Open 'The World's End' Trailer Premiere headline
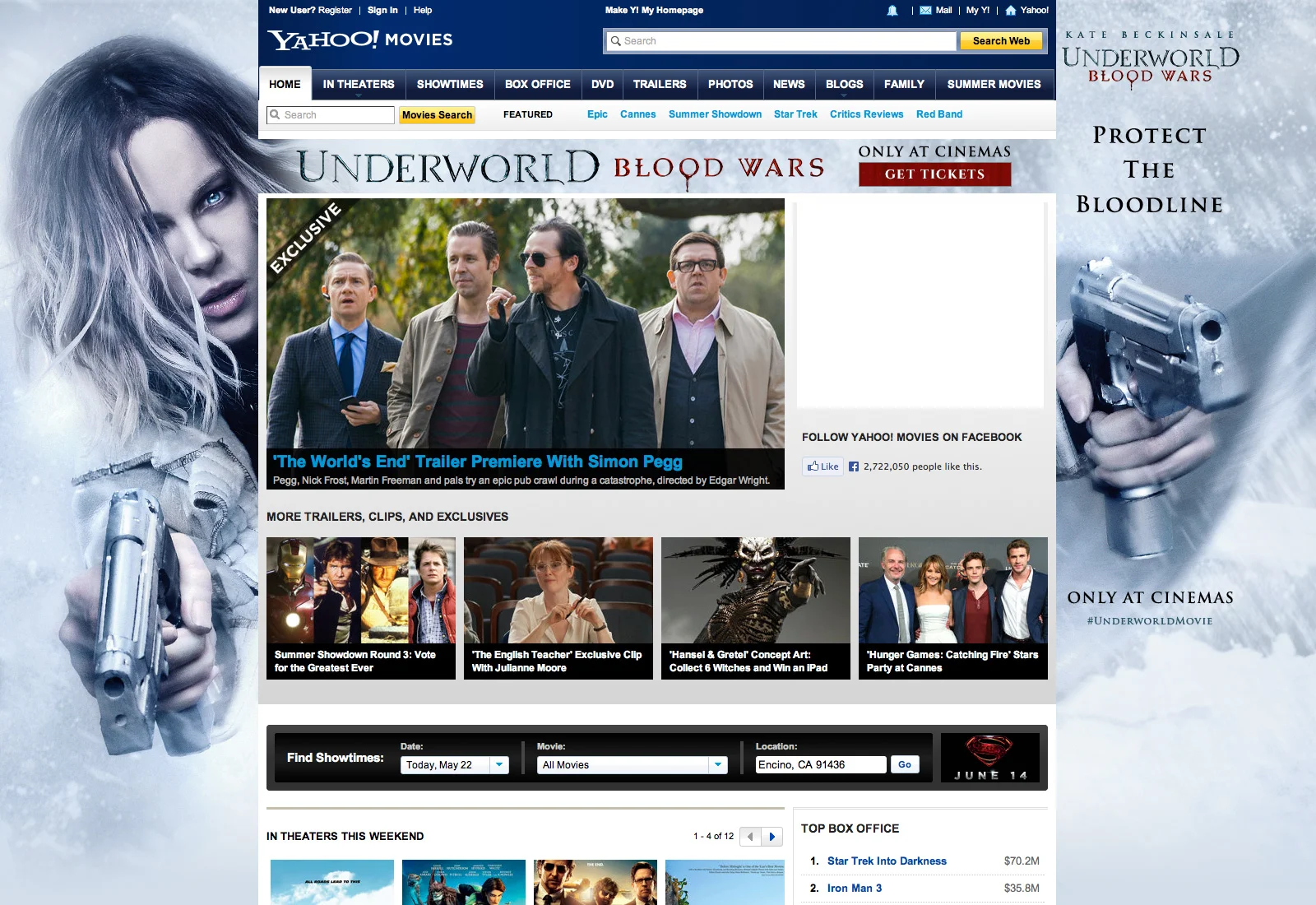Image resolution: width=1316 pixels, height=905 pixels. click(478, 462)
